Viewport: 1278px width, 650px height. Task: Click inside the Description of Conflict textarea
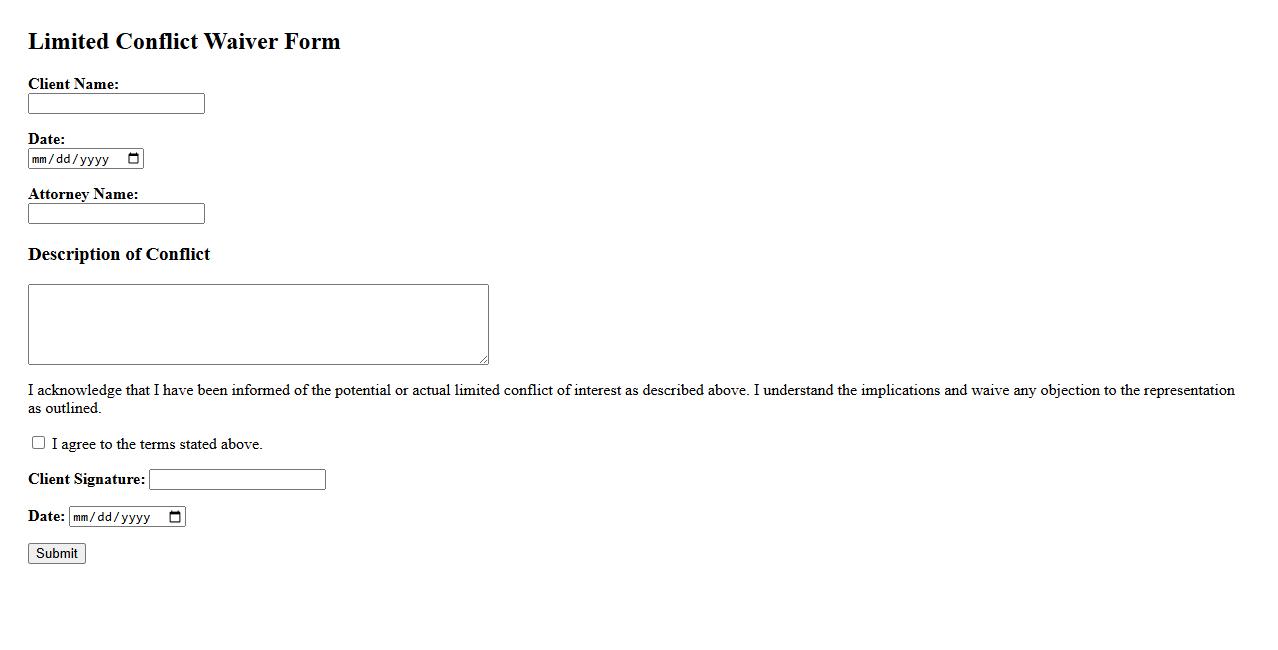258,324
